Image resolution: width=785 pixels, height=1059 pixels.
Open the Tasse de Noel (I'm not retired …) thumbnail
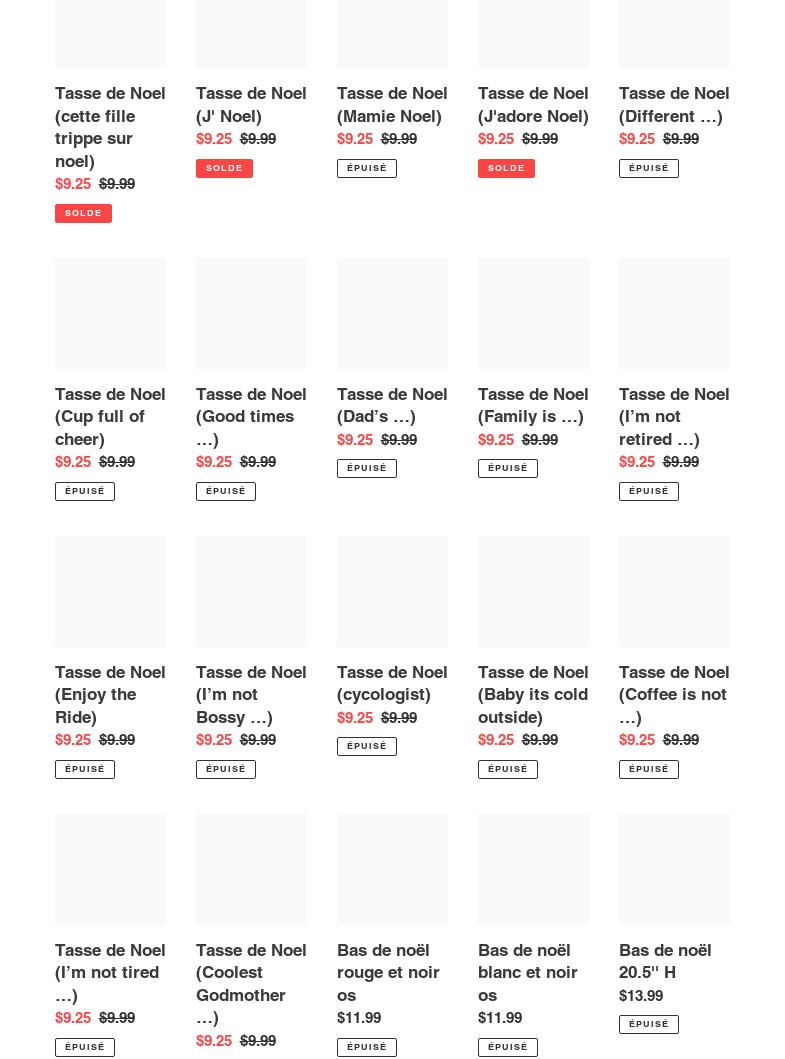click(674, 313)
